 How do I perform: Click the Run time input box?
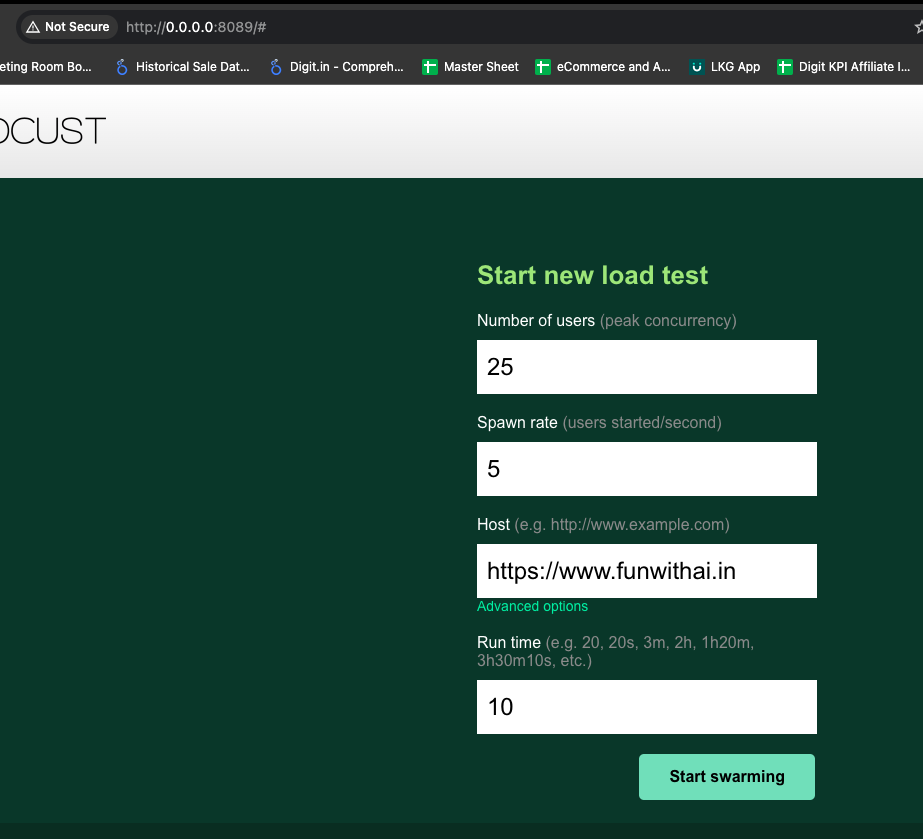tap(646, 707)
